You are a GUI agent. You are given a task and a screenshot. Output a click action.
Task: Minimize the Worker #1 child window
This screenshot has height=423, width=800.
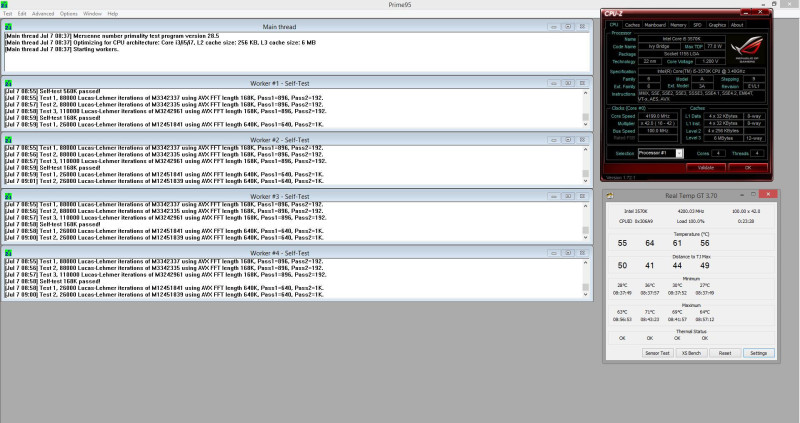(x=554, y=83)
